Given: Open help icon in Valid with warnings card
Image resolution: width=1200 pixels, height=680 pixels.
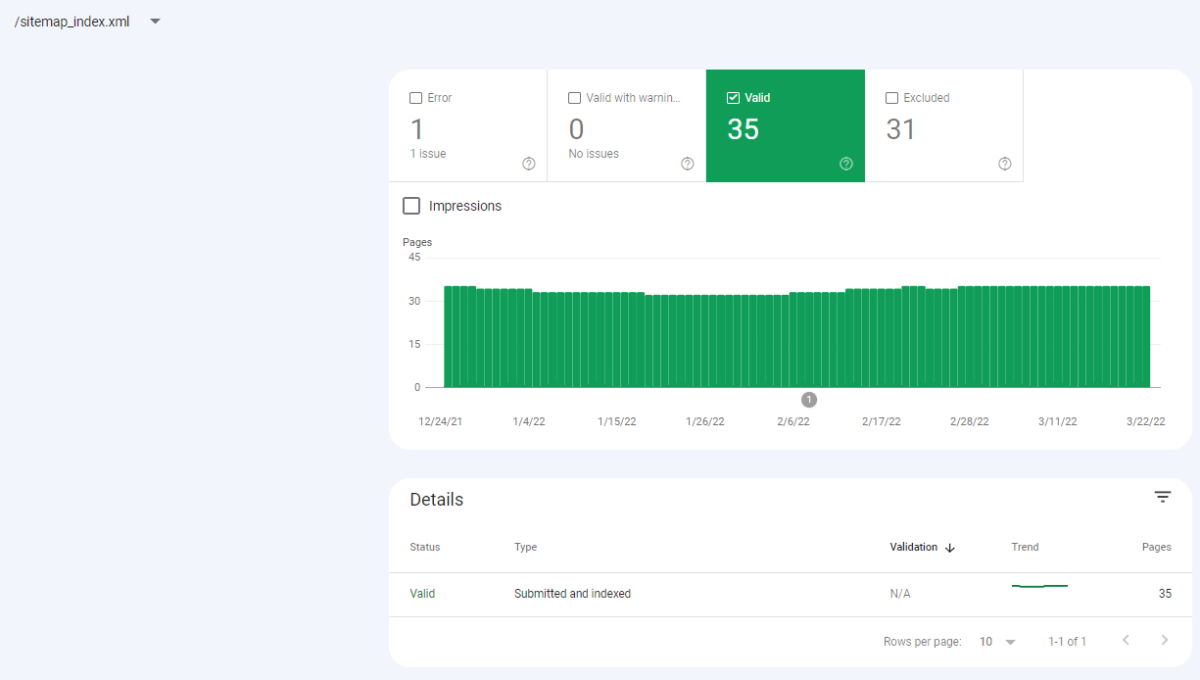Looking at the screenshot, I should [x=687, y=164].
